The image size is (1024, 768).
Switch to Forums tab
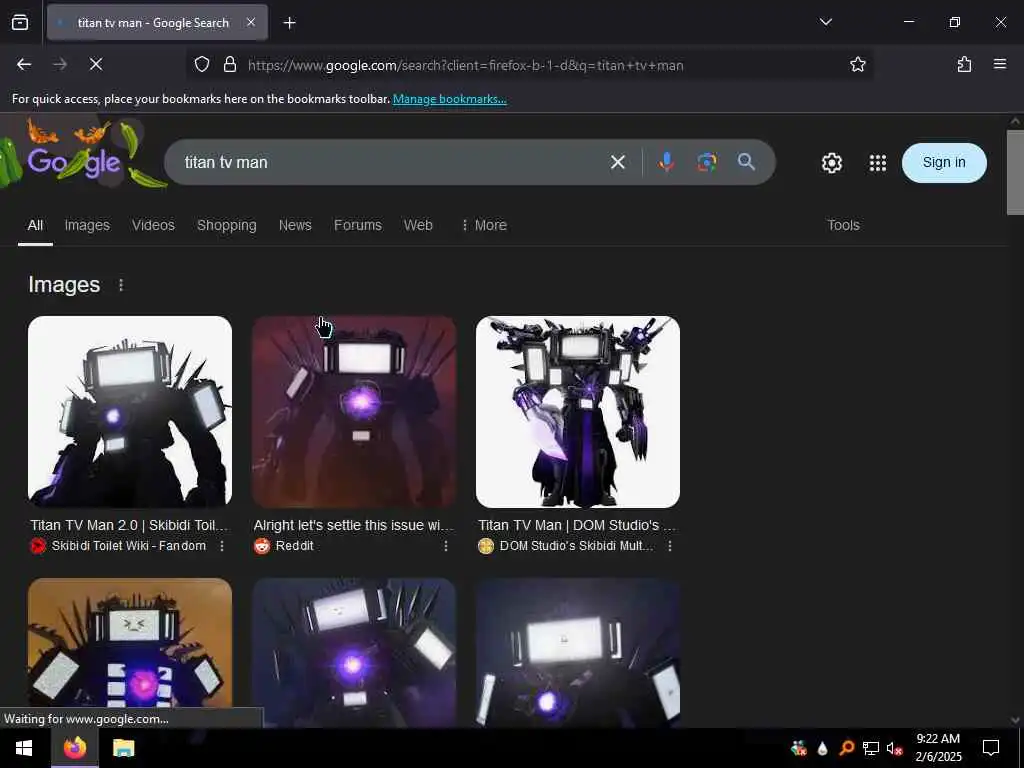point(358,225)
